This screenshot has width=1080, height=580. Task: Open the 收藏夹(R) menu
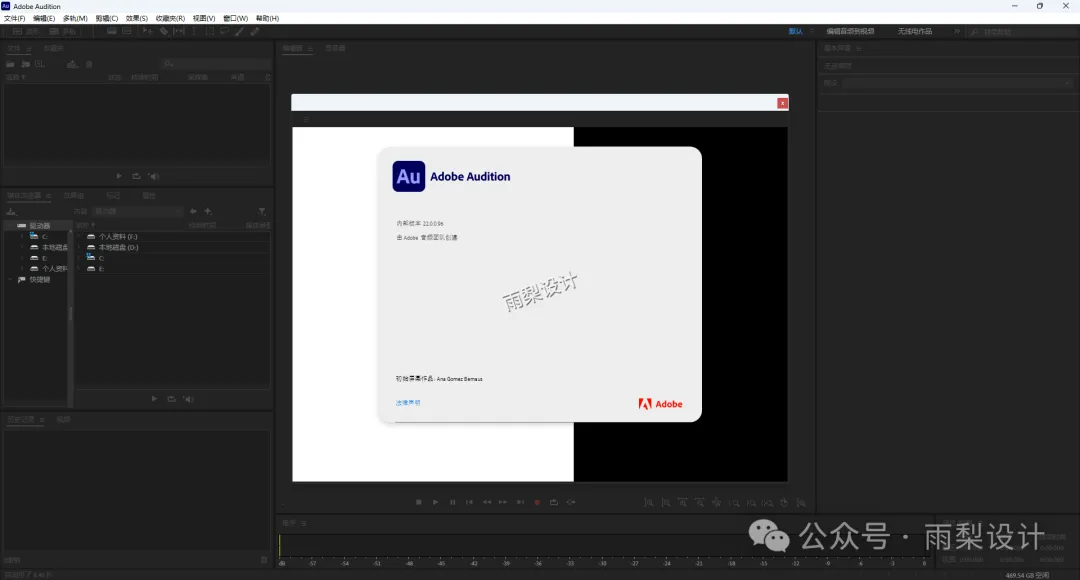[170, 19]
